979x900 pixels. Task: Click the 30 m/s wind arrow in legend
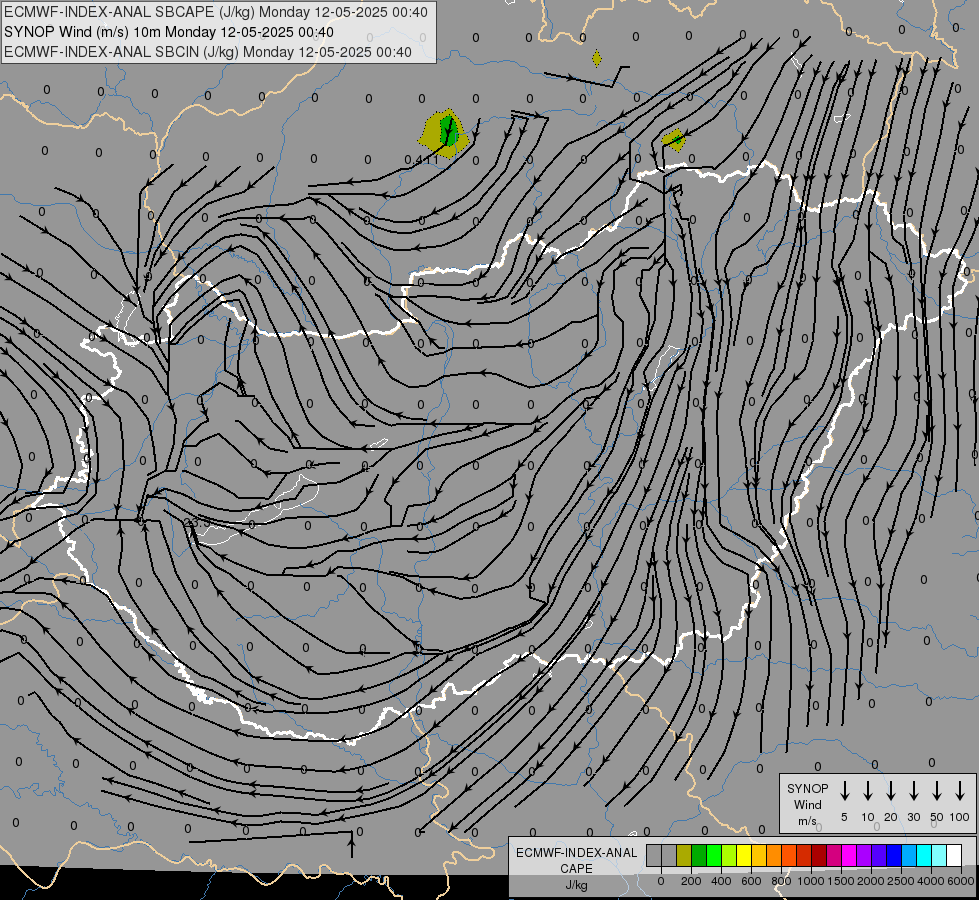[x=913, y=790]
